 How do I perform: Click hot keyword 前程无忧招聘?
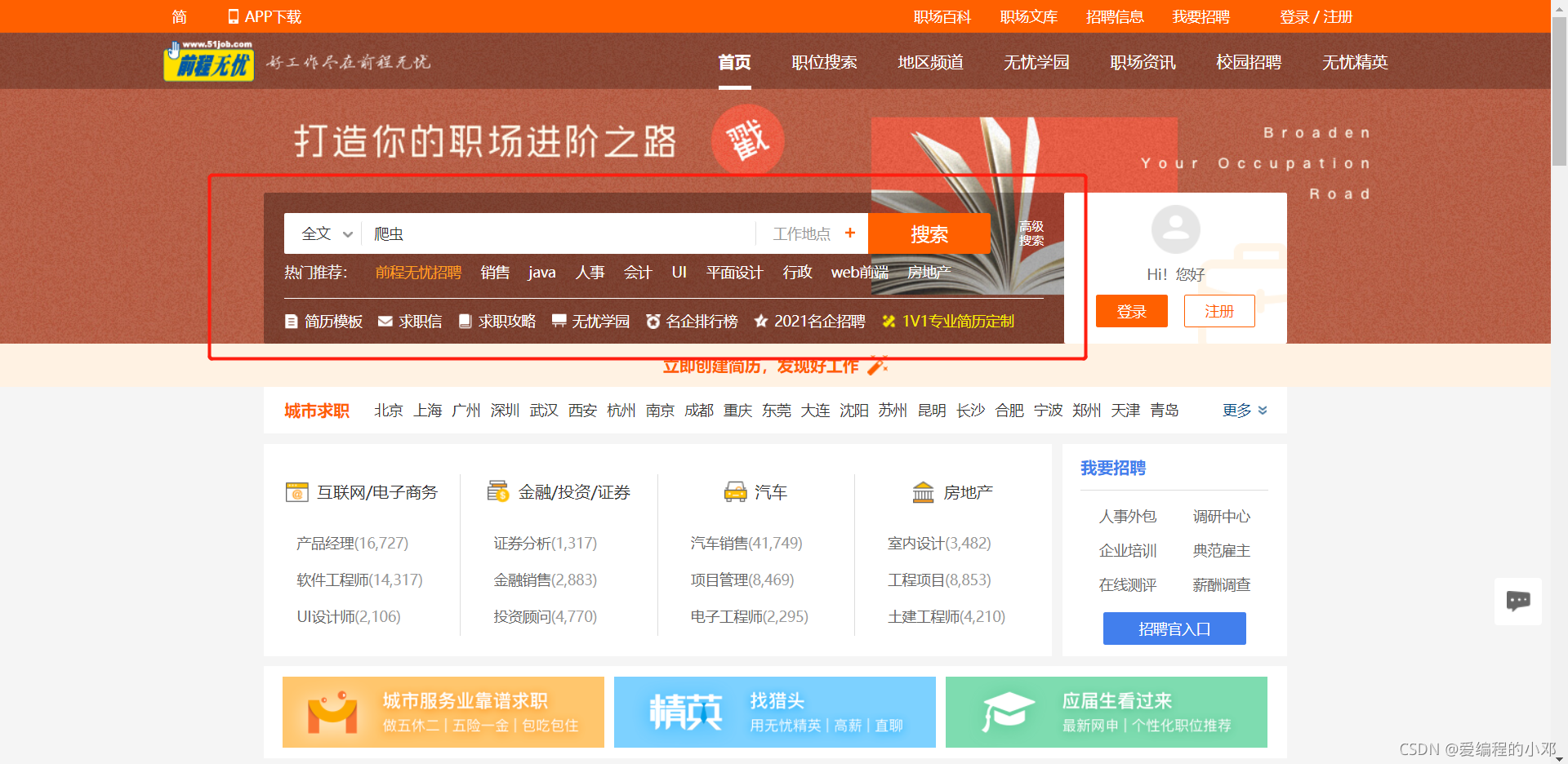(418, 272)
